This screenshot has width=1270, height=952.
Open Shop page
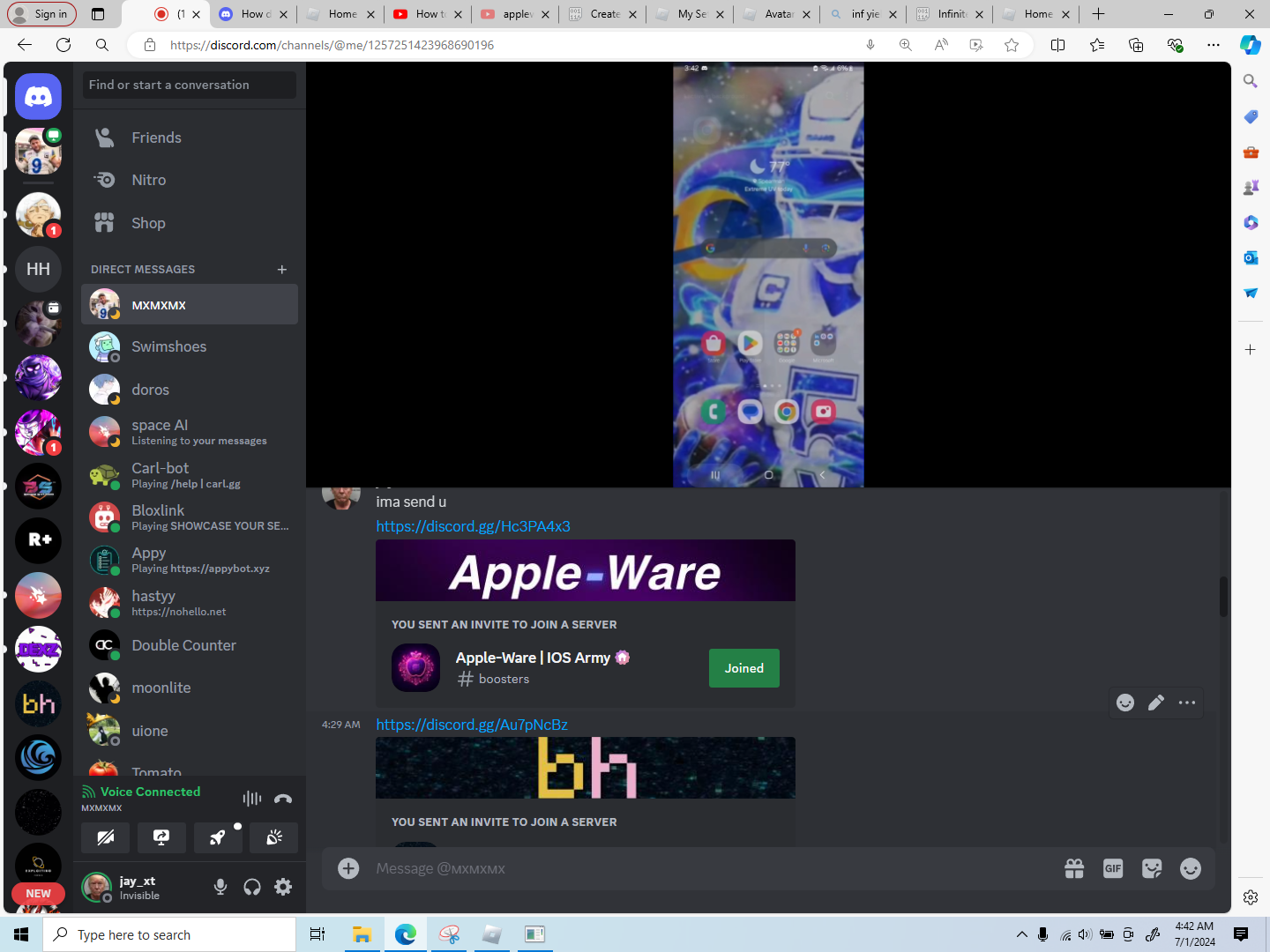point(190,223)
